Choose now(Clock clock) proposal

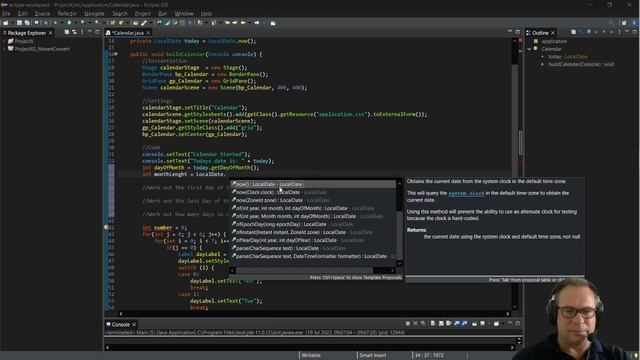[312, 192]
